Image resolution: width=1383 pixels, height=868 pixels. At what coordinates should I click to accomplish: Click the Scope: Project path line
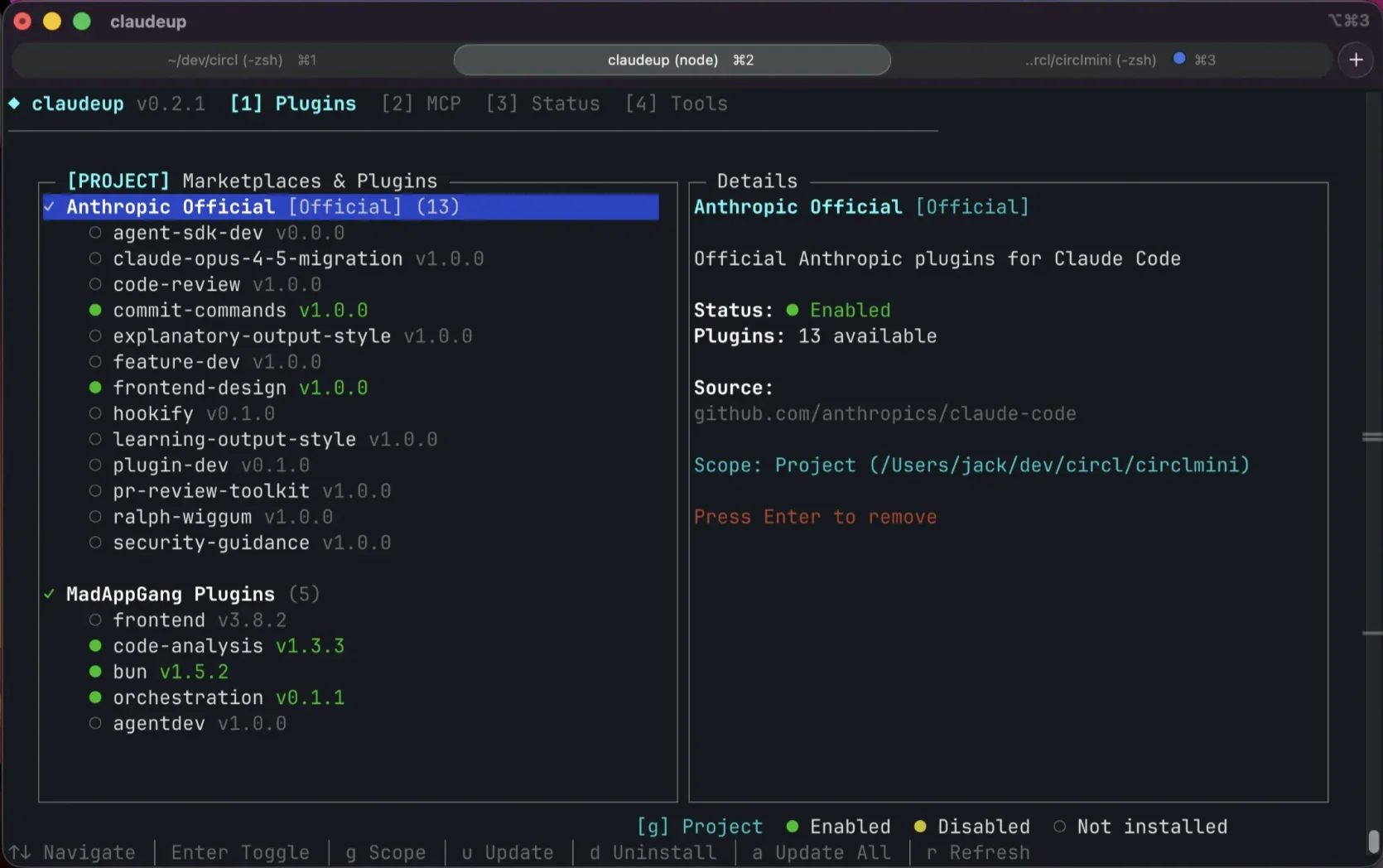pyautogui.click(x=971, y=465)
